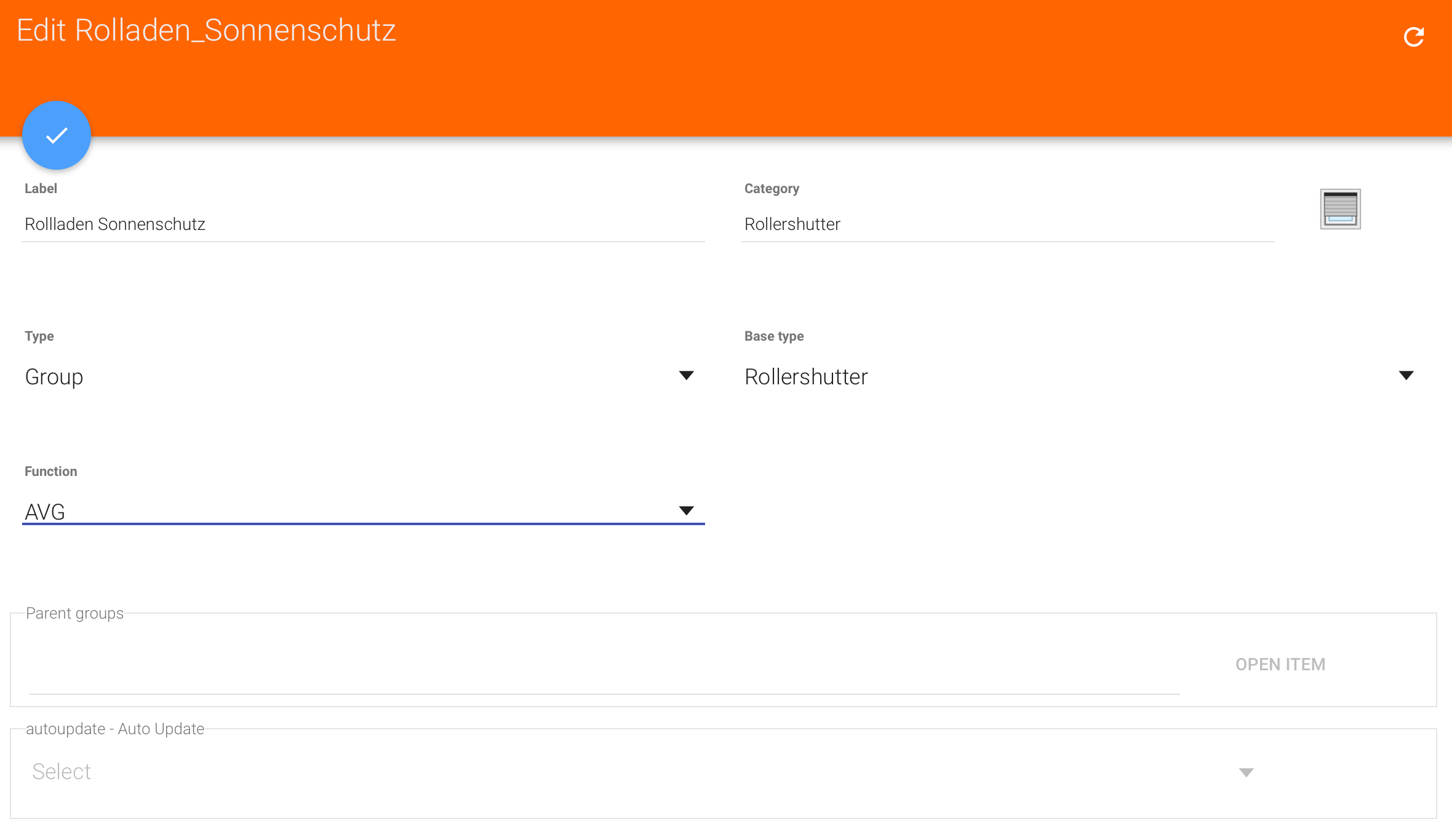Click the rollershutter category icon preview

(1340, 209)
